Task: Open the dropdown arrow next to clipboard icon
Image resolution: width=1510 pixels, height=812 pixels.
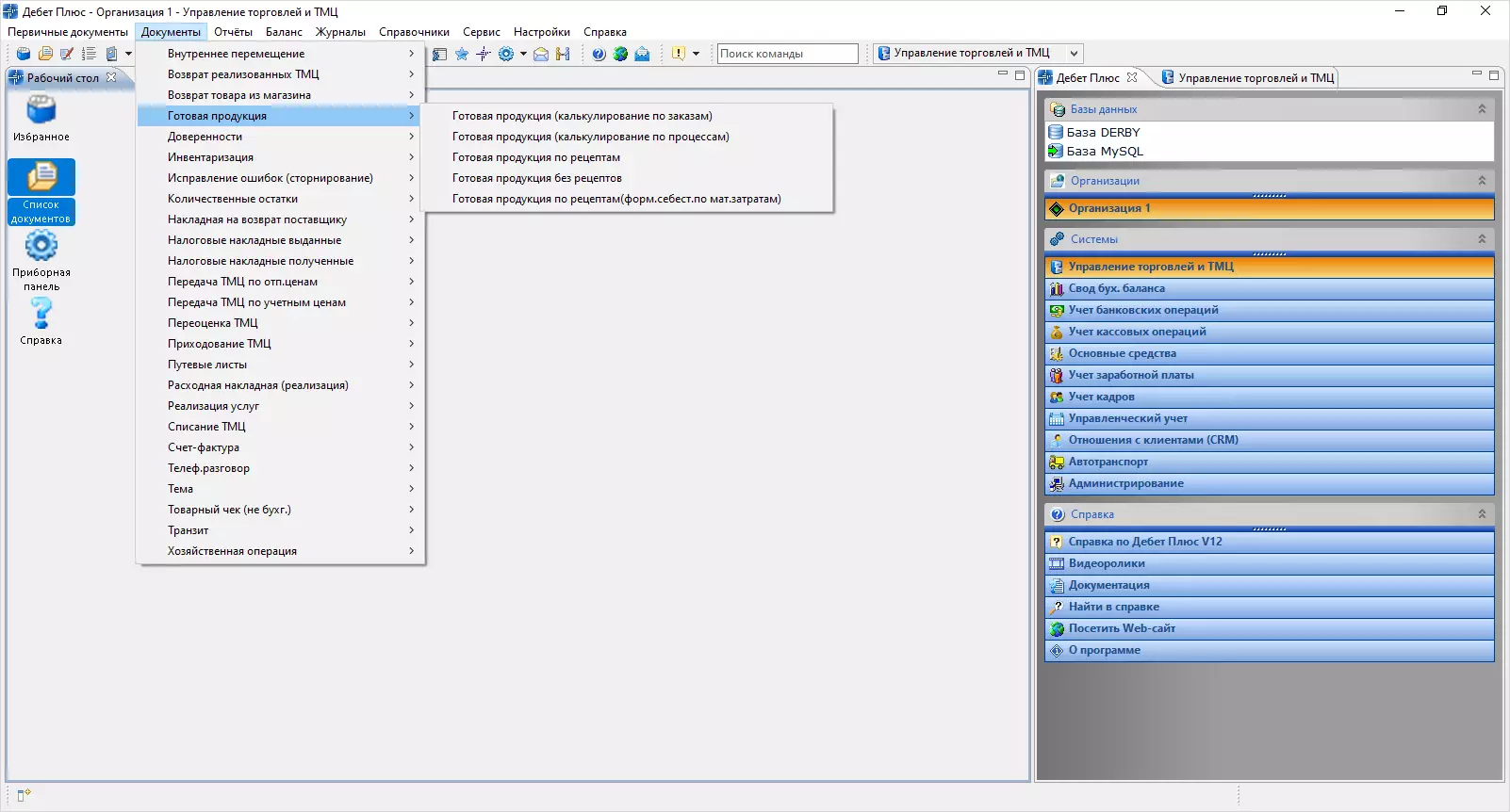Action: [x=128, y=54]
